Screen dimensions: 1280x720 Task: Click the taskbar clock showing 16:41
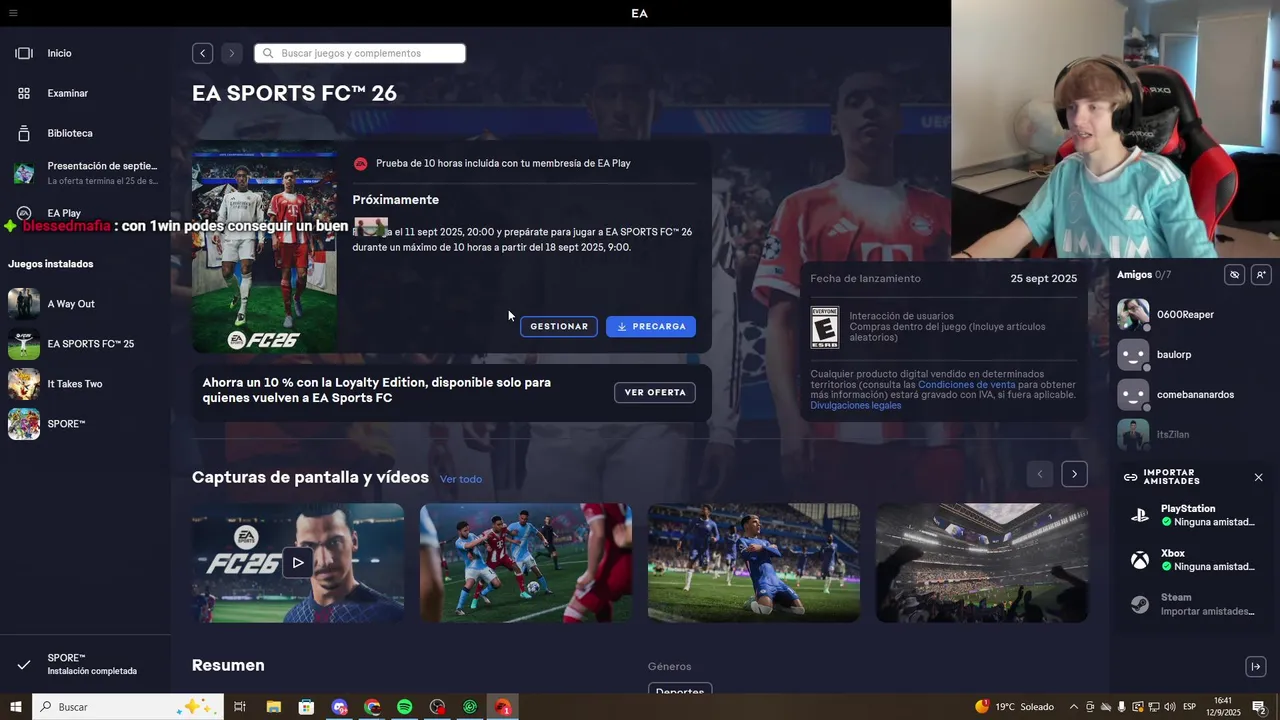(x=1224, y=707)
